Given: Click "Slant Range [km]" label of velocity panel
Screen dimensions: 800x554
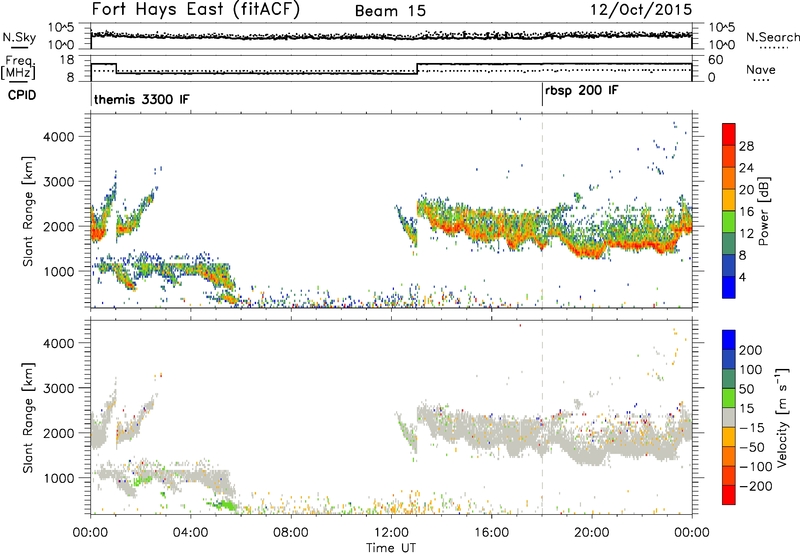Looking at the screenshot, I should tap(28, 418).
